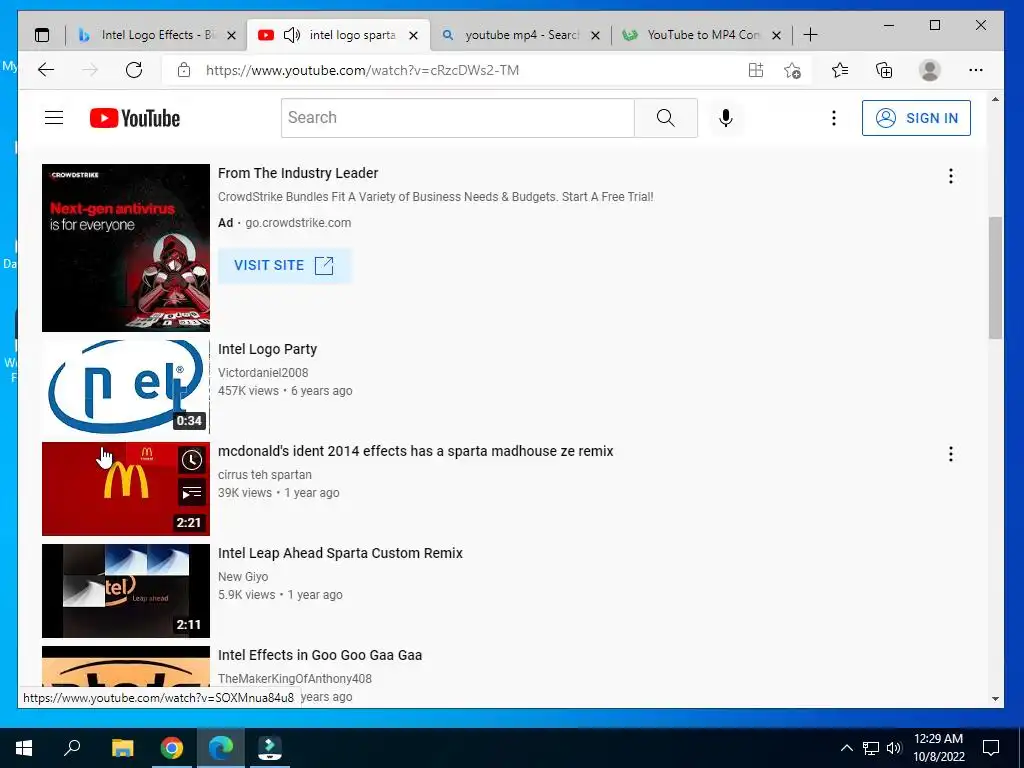Click go.crowdstrike.com ad link

pos(298,223)
